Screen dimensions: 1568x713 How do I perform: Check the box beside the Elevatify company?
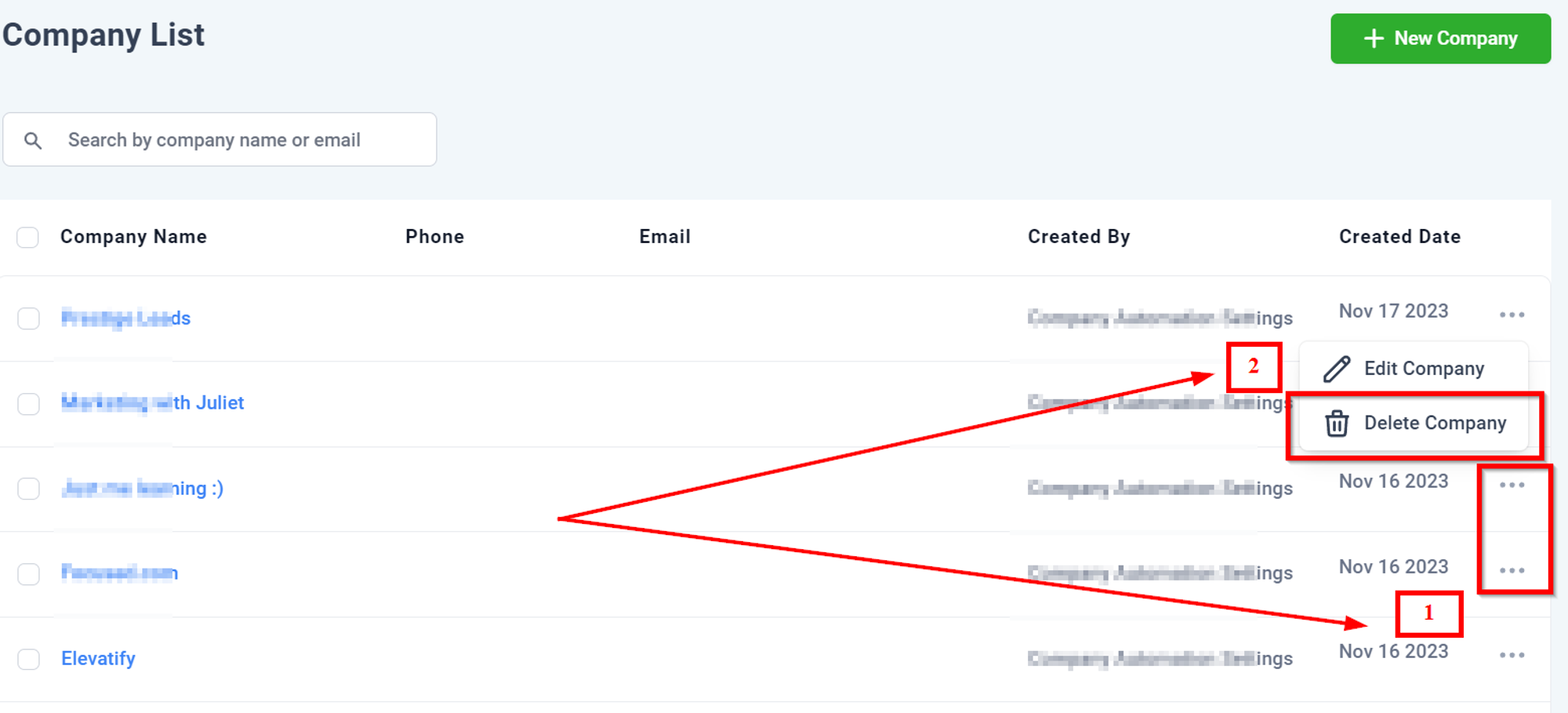[28, 659]
